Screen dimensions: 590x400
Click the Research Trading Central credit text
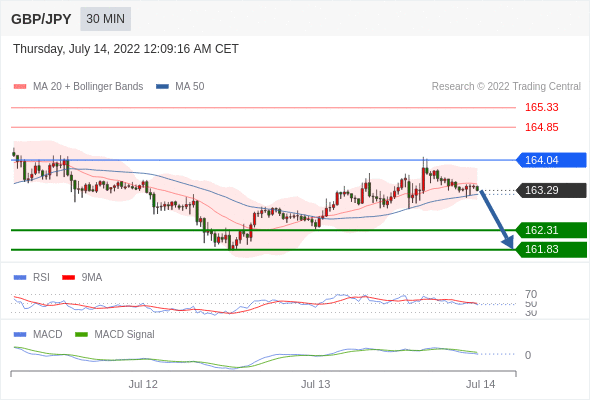click(x=506, y=87)
